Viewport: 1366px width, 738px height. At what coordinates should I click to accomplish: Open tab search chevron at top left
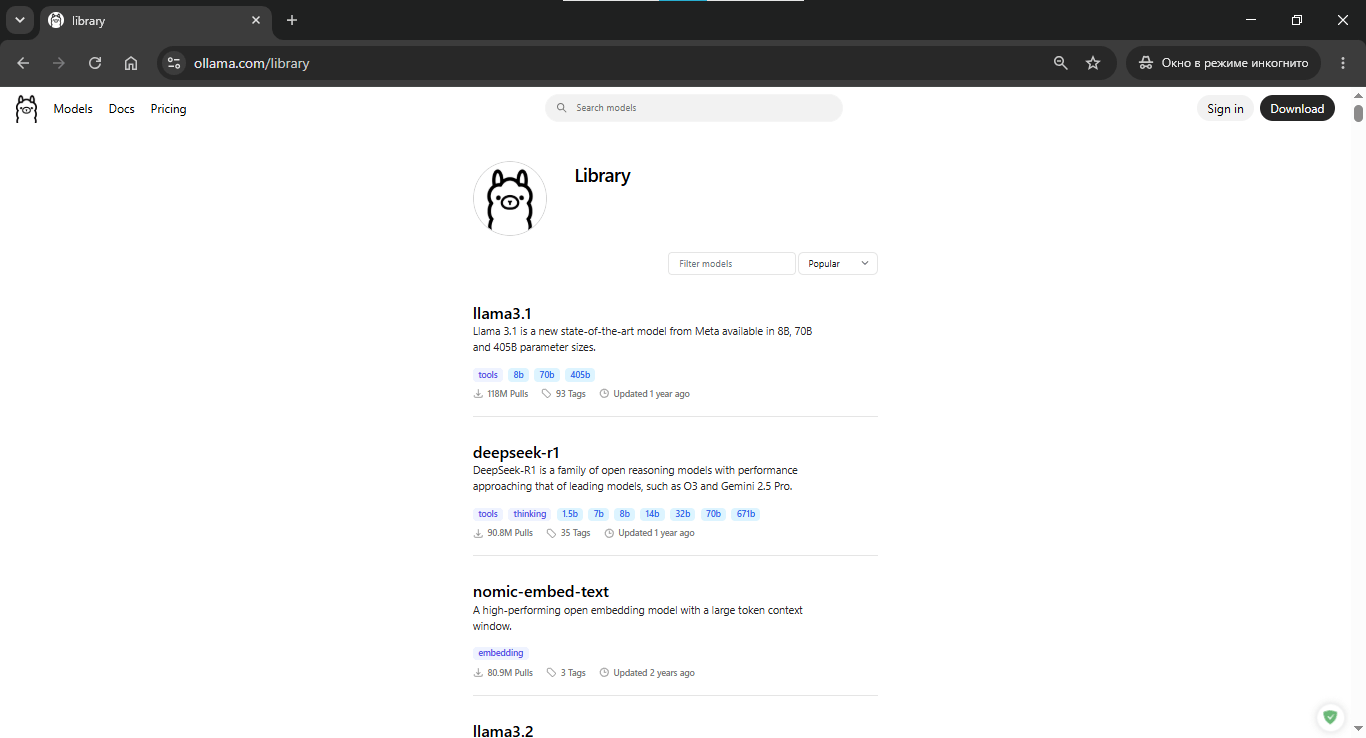pos(19,20)
